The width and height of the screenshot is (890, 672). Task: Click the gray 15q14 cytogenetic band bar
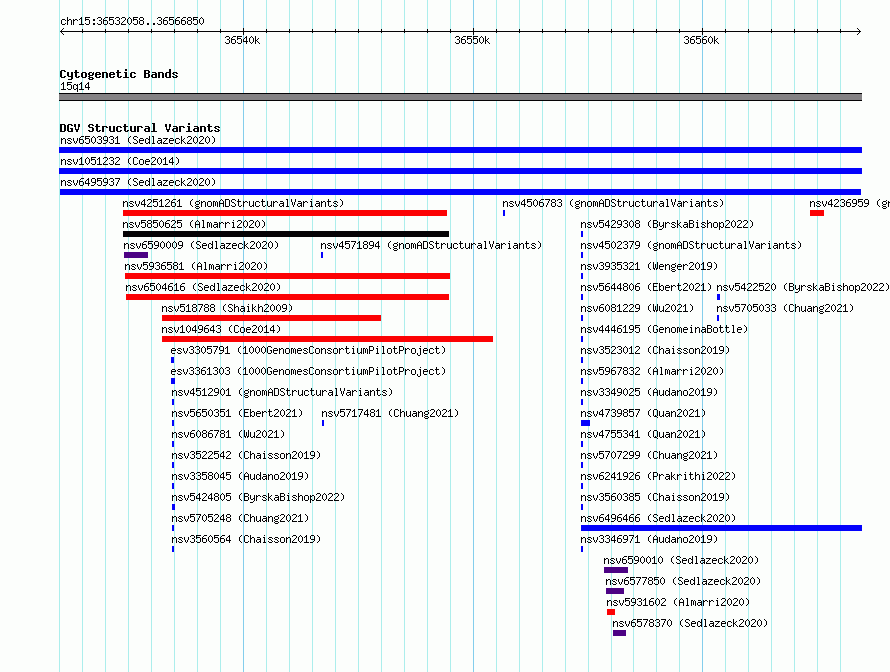(x=460, y=97)
